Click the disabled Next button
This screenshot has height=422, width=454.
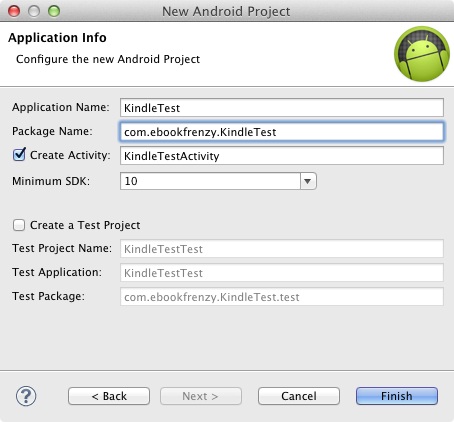[201, 396]
